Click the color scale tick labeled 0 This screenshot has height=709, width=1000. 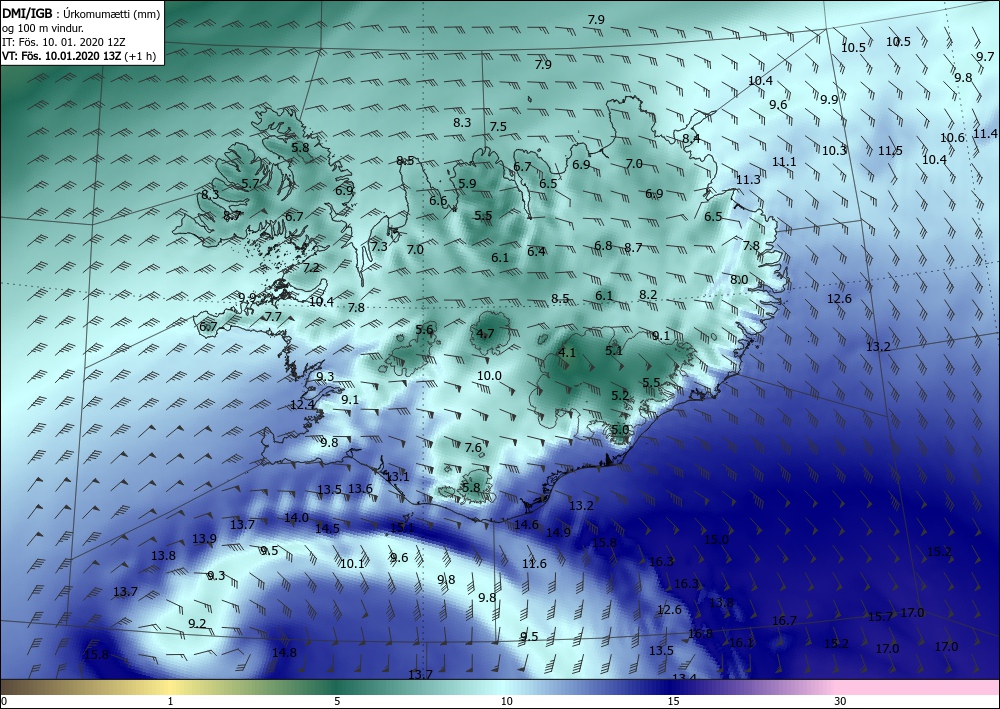tap(3, 701)
